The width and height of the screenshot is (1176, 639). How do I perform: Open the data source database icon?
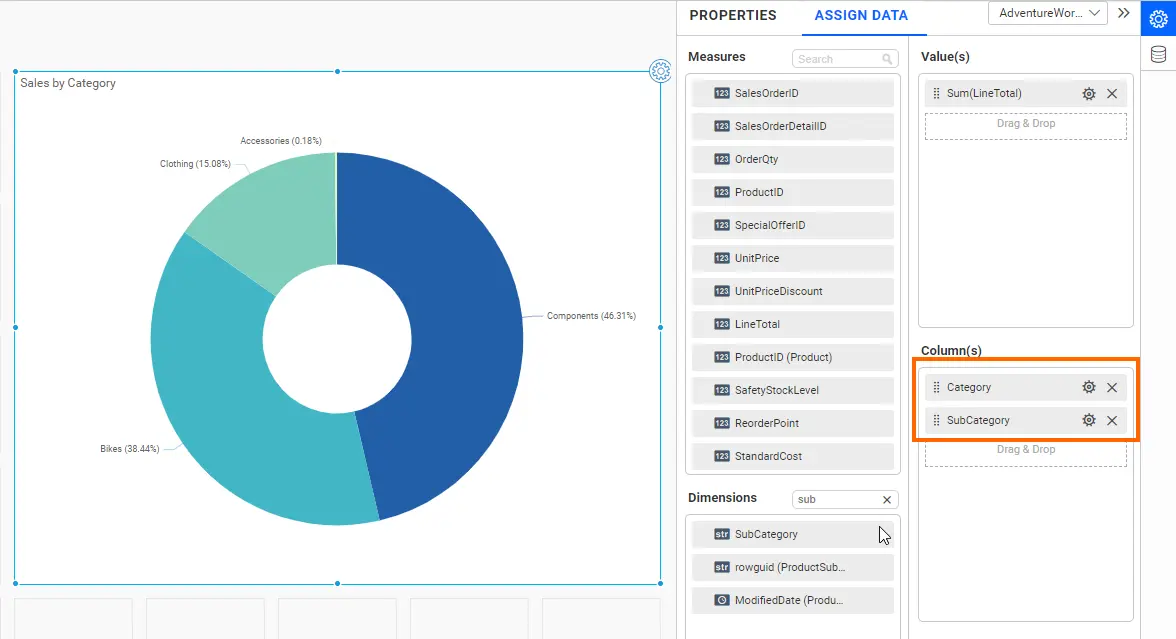(x=1158, y=55)
